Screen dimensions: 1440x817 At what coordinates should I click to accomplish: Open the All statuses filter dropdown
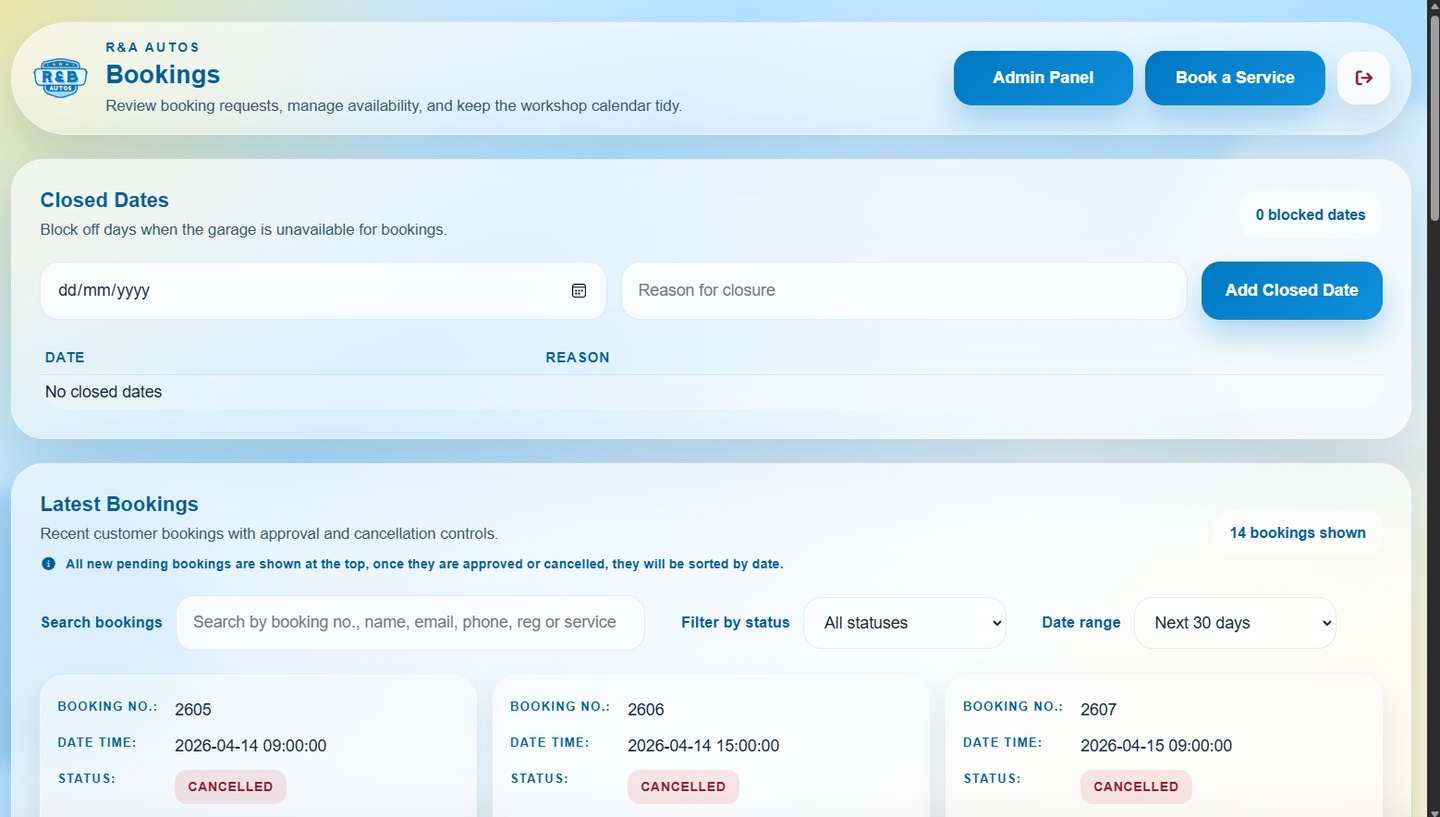coord(905,623)
